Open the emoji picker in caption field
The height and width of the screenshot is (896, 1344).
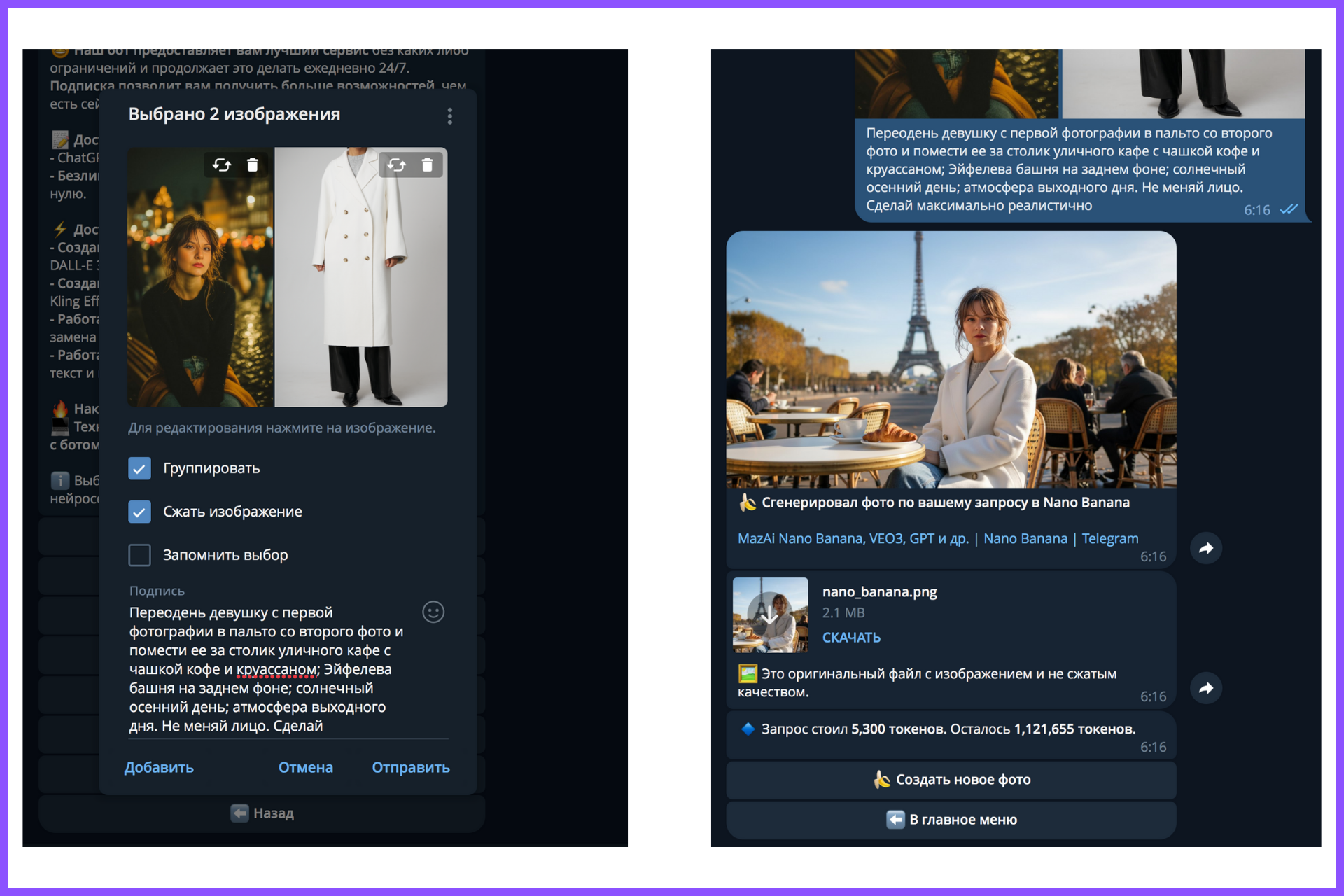433,612
